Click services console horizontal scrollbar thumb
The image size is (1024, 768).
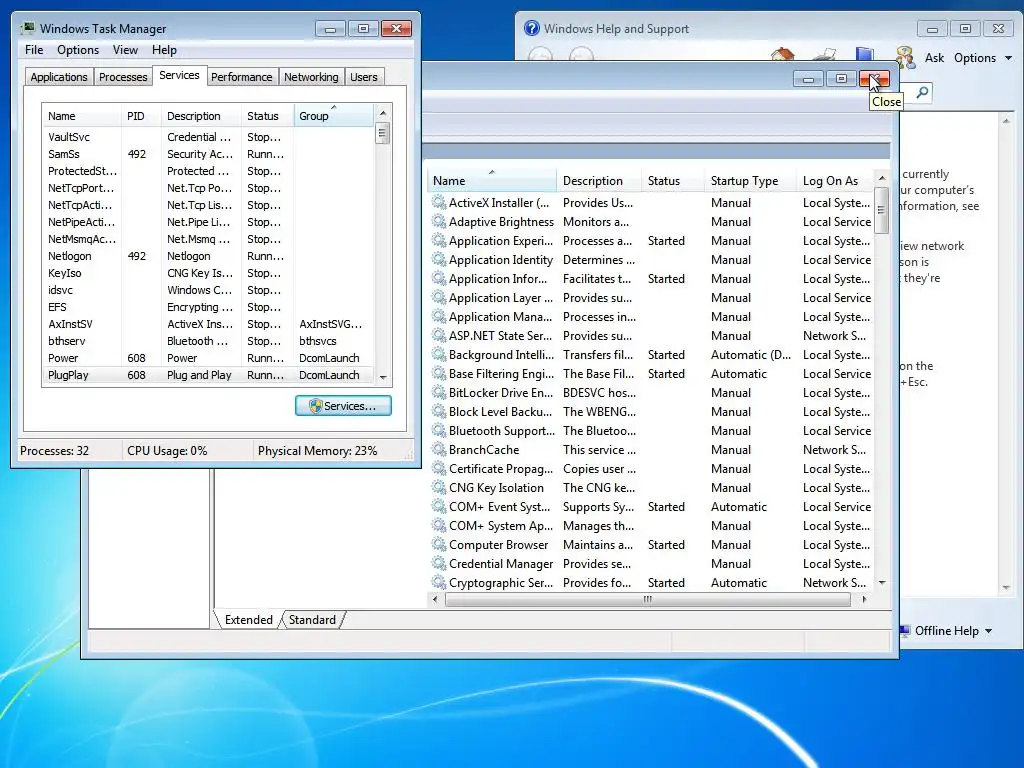click(647, 599)
